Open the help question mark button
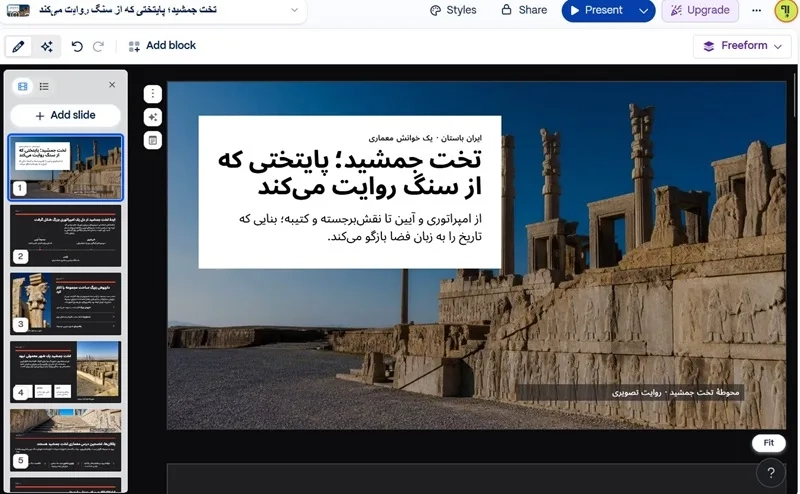800x494 pixels. [771, 473]
